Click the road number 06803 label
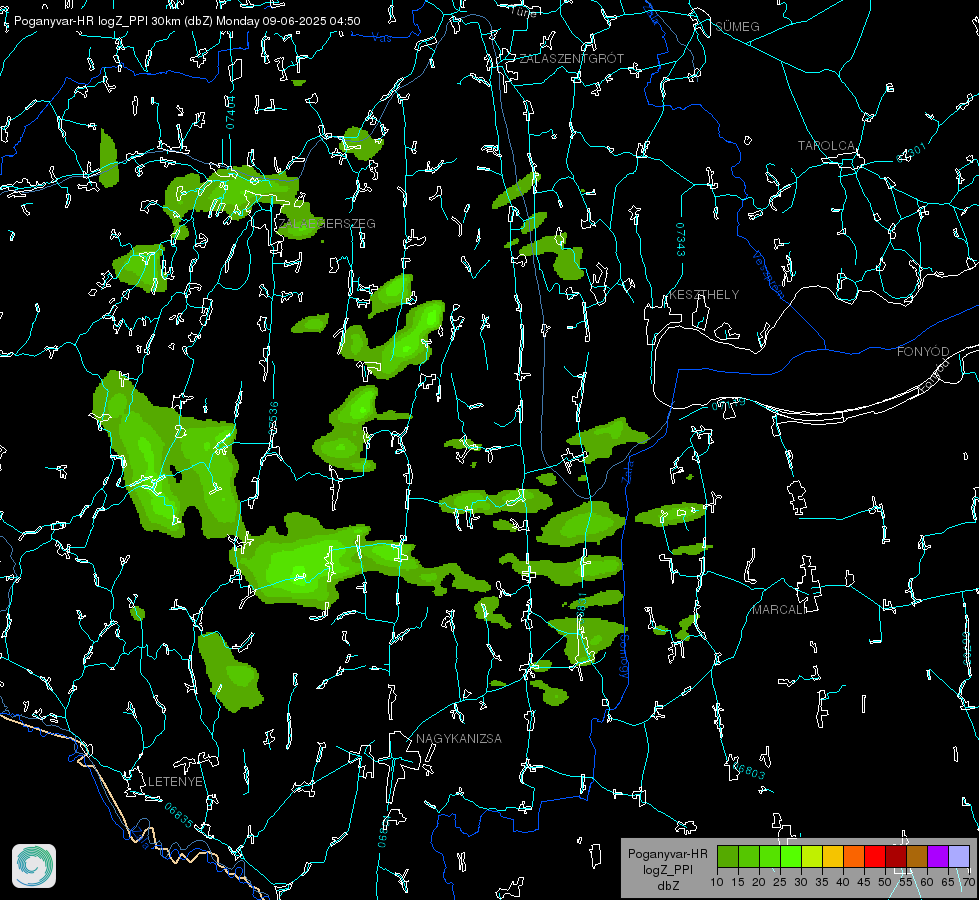The width and height of the screenshot is (979, 900). pyautogui.click(x=749, y=770)
